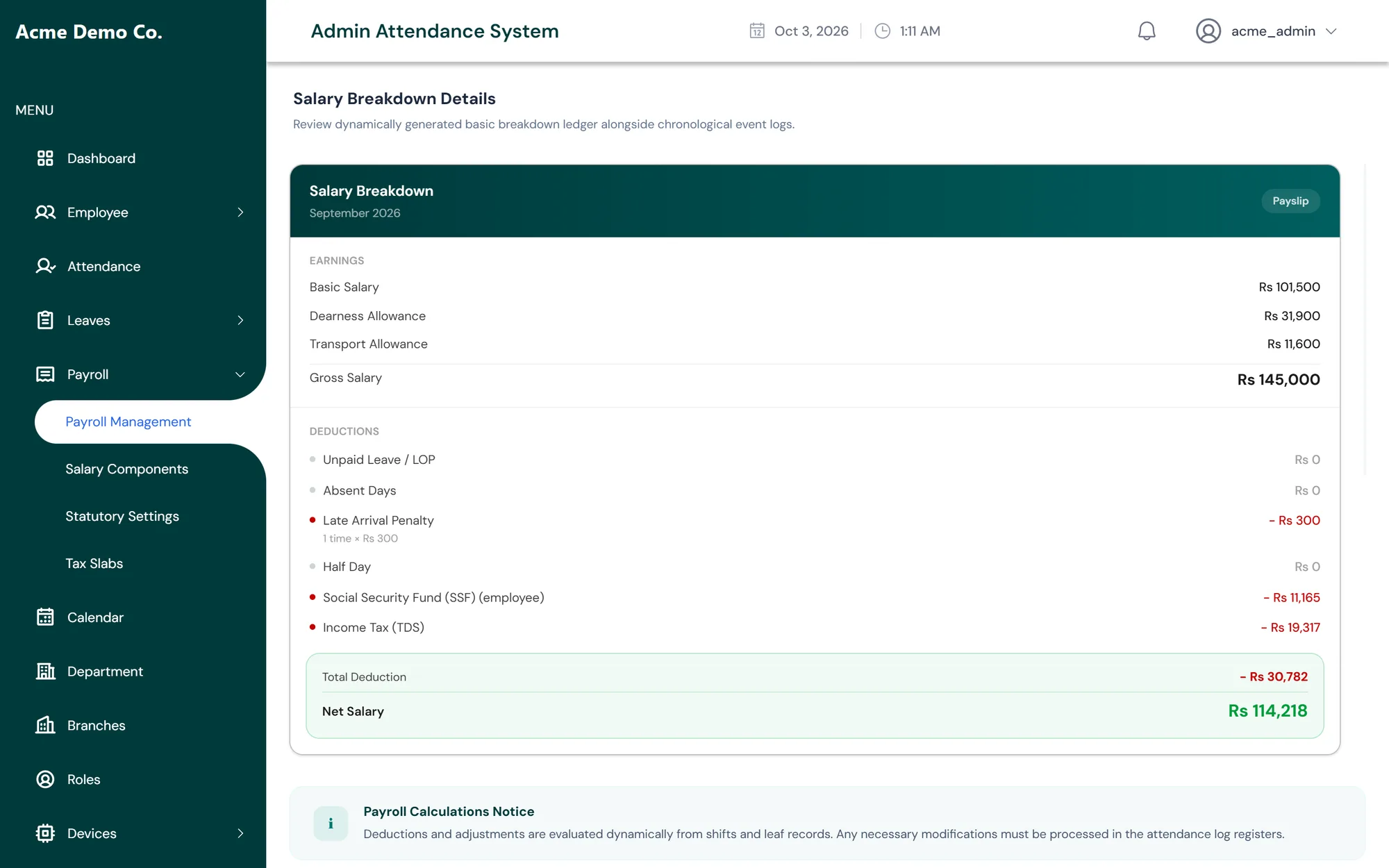Open the notifications bell
Viewport: 1389px width, 868px height.
click(1147, 31)
